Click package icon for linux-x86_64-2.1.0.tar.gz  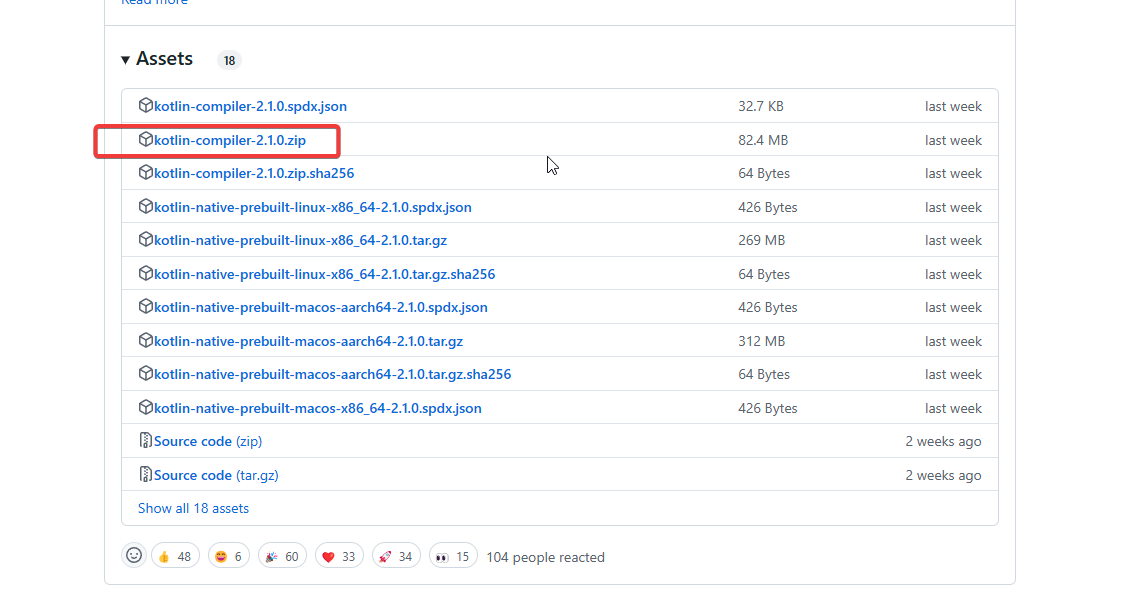coord(145,240)
